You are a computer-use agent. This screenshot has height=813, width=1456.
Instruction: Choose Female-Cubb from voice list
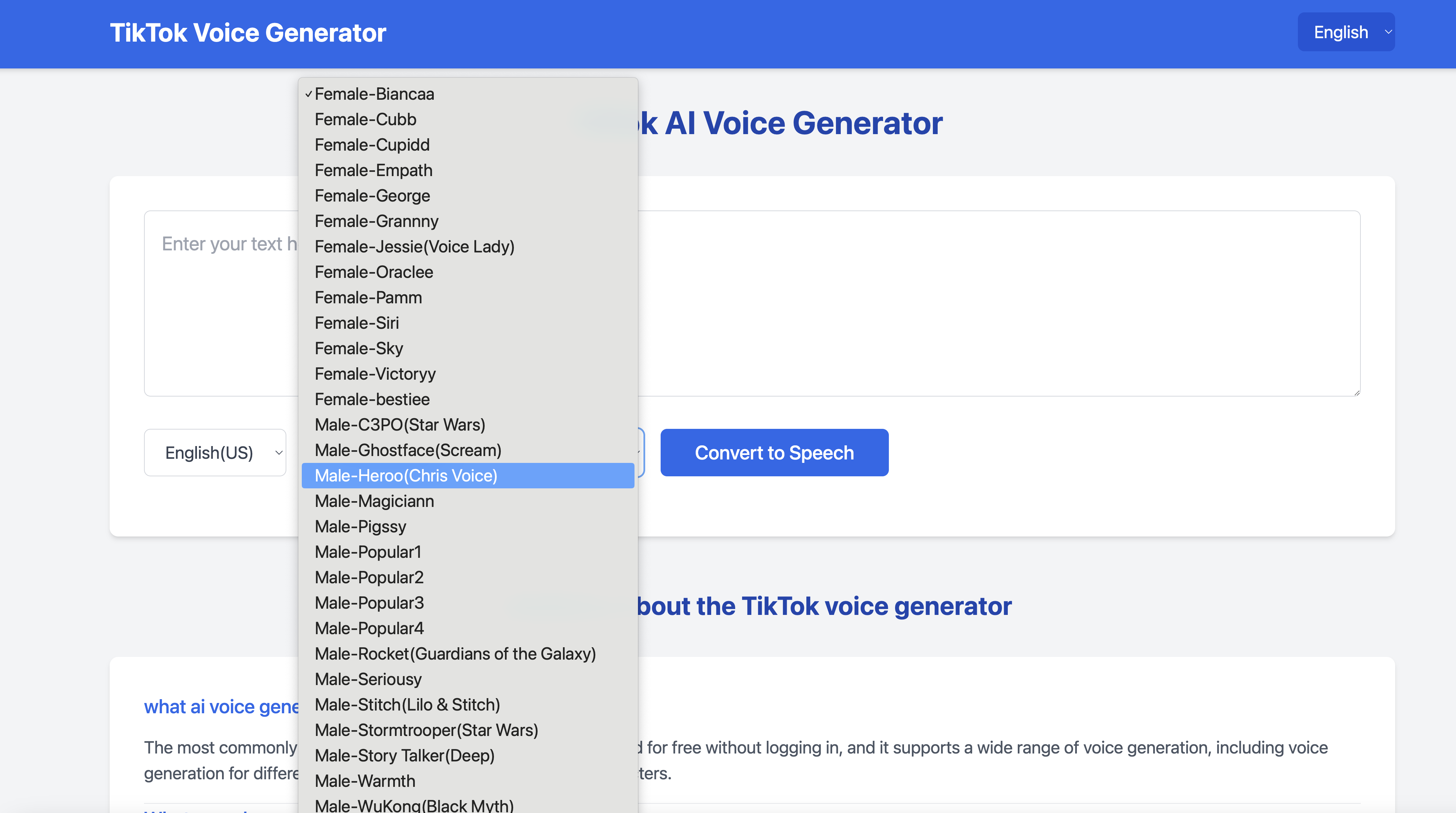(x=365, y=119)
